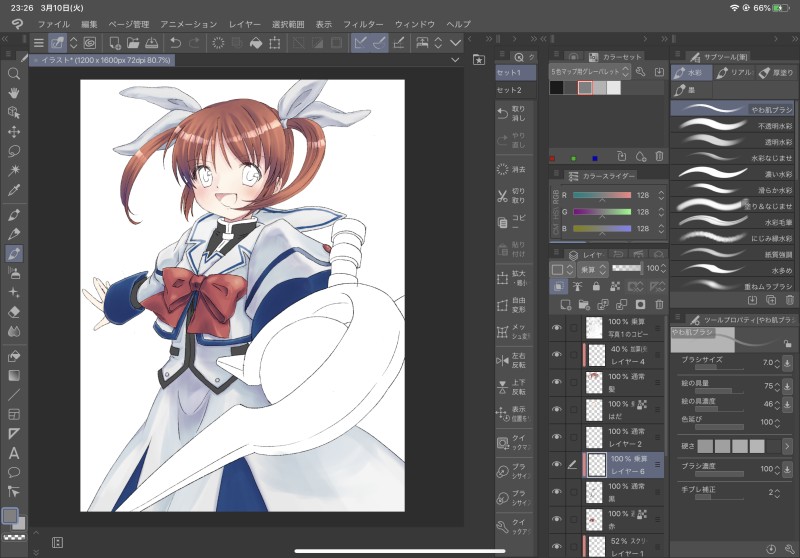Click the New layer folder icon
The width and height of the screenshot is (800, 558).
584,305
